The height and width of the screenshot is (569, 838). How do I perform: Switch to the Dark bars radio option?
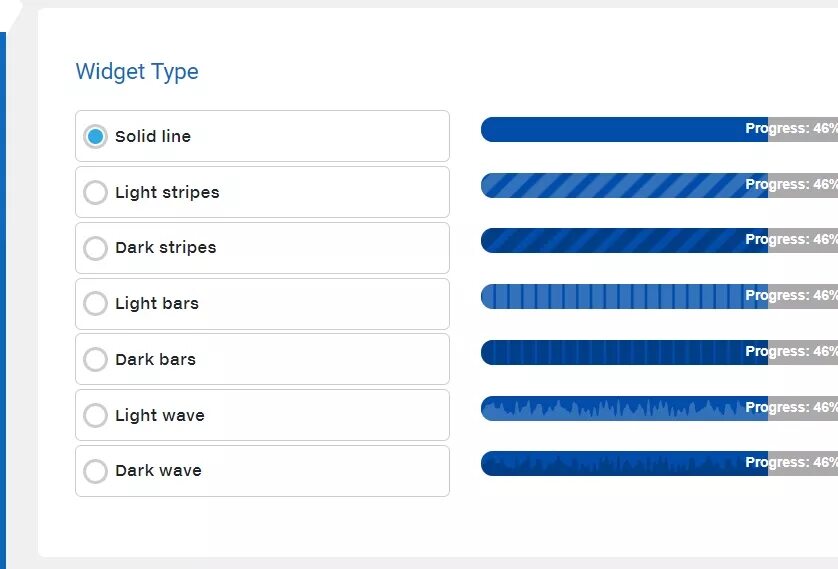click(96, 359)
